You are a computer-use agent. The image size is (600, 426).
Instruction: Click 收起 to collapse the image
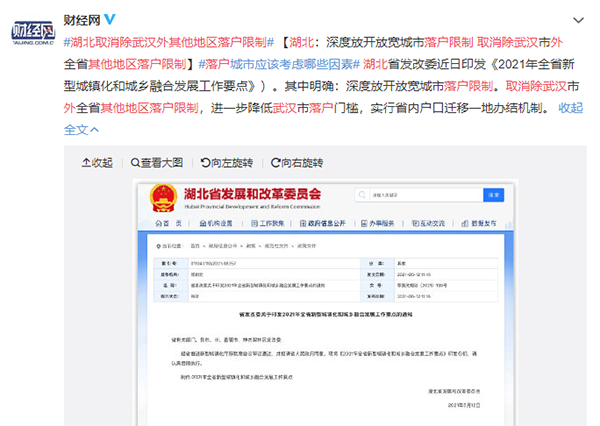click(97, 163)
